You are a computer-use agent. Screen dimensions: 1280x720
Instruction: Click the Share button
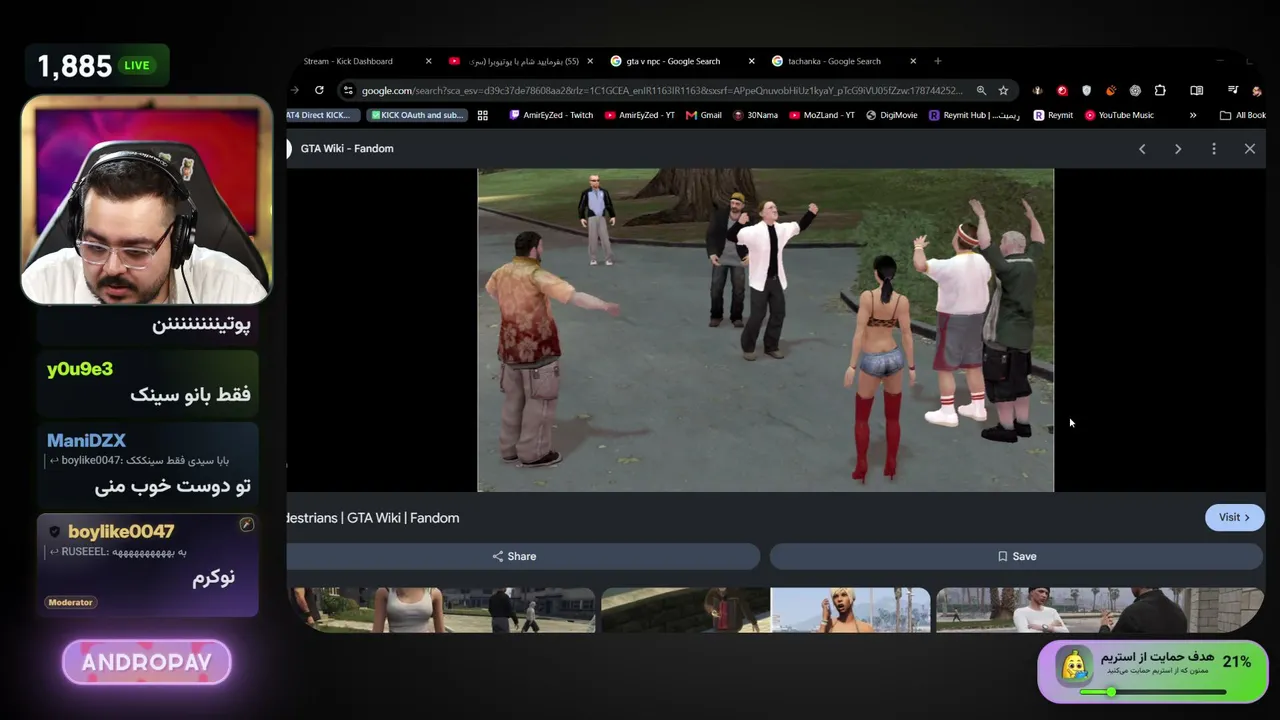click(x=523, y=556)
